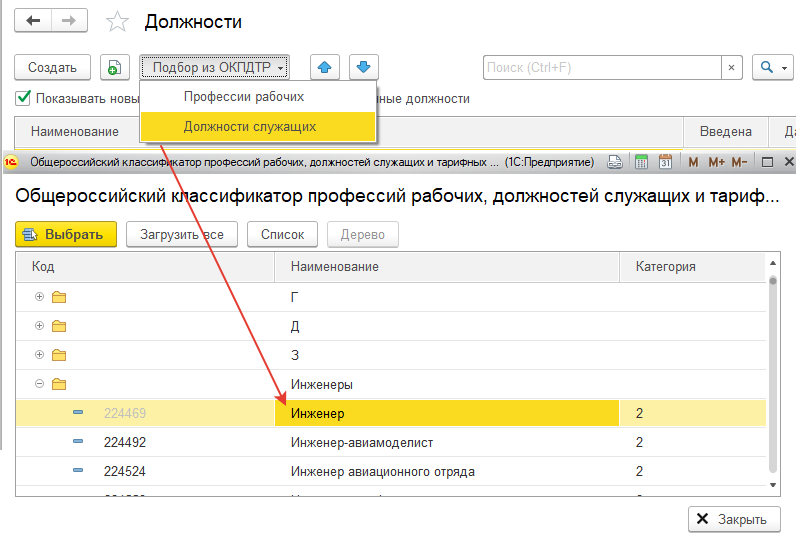Select Профессии рабочих menu item
796x535 pixels.
point(244,97)
